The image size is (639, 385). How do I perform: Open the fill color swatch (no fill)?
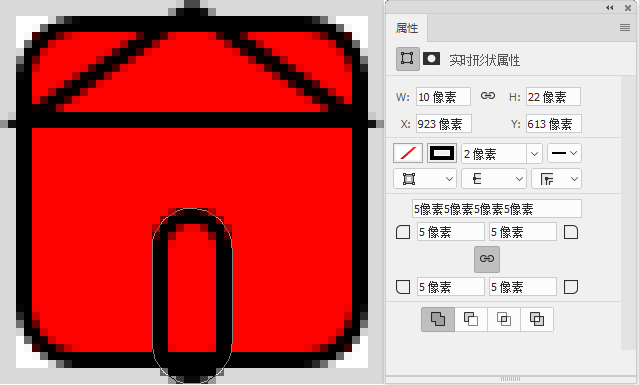[408, 153]
